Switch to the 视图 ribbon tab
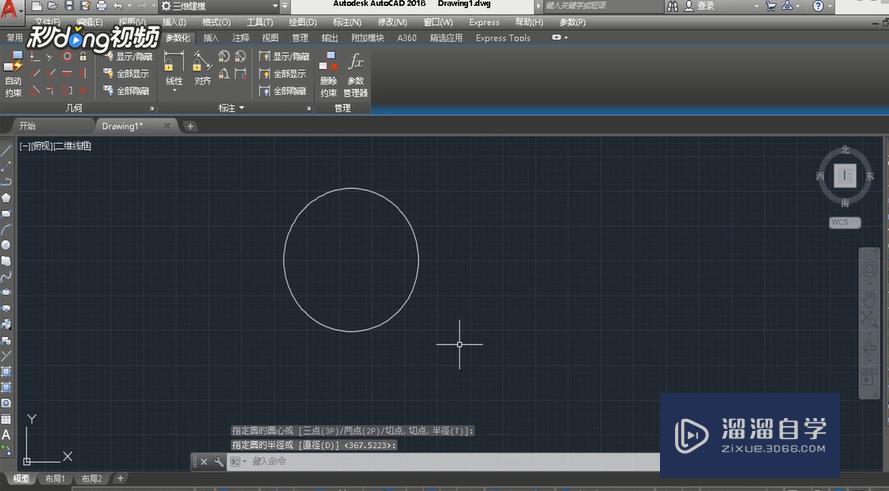The width and height of the screenshot is (889, 491). (x=270, y=38)
